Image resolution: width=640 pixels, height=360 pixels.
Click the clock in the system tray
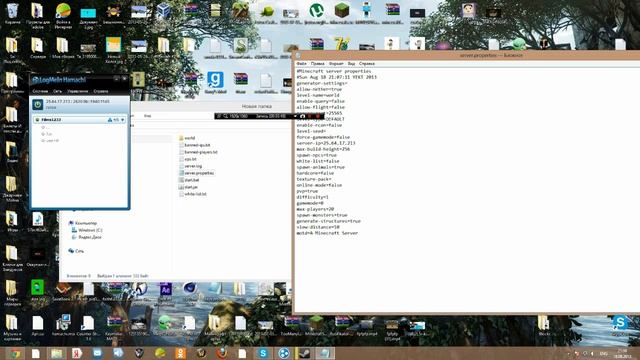click(622, 353)
